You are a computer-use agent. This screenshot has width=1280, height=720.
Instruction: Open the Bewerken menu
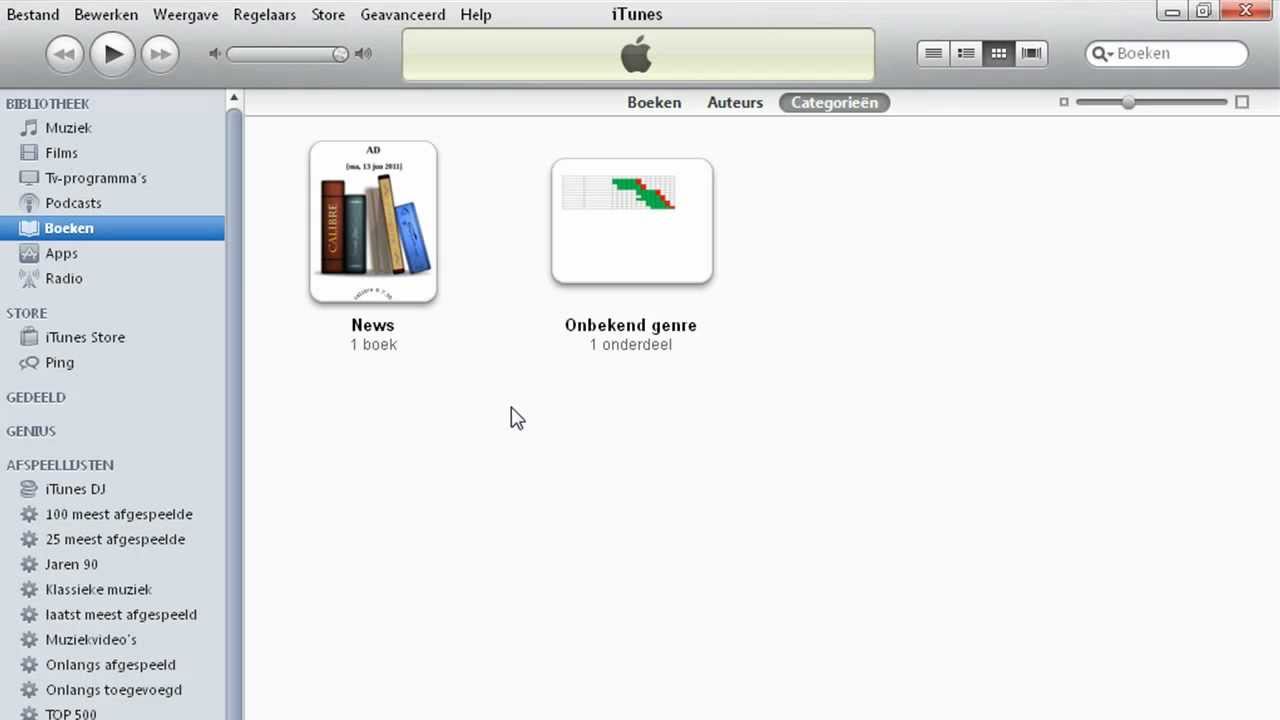click(106, 14)
